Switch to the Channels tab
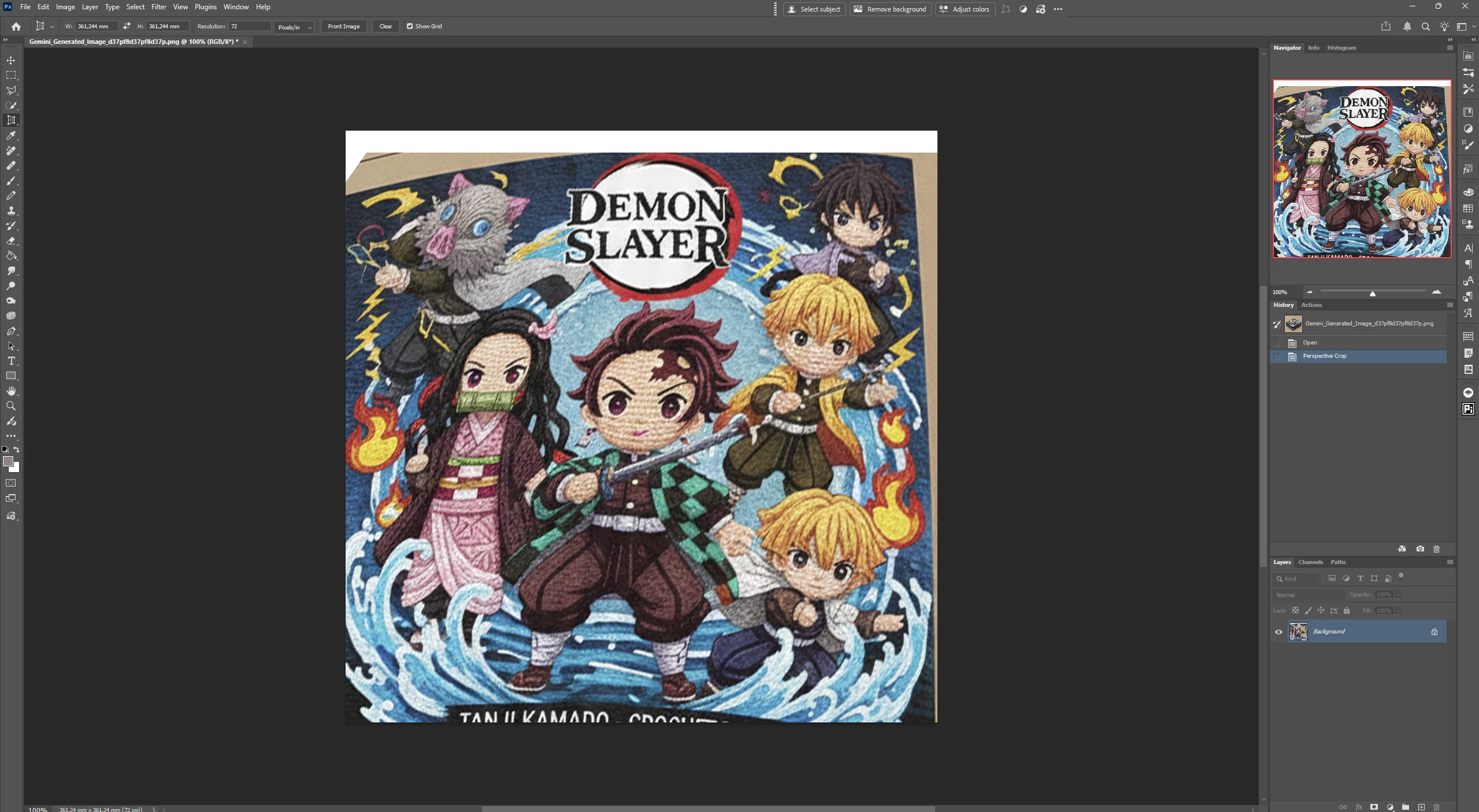 tap(1310, 562)
